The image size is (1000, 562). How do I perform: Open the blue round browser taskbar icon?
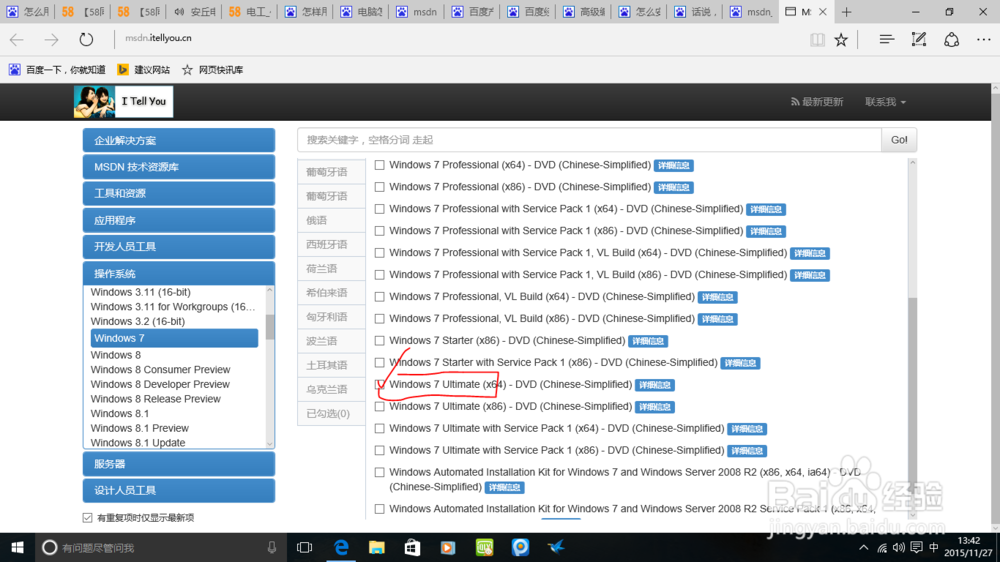(520, 547)
